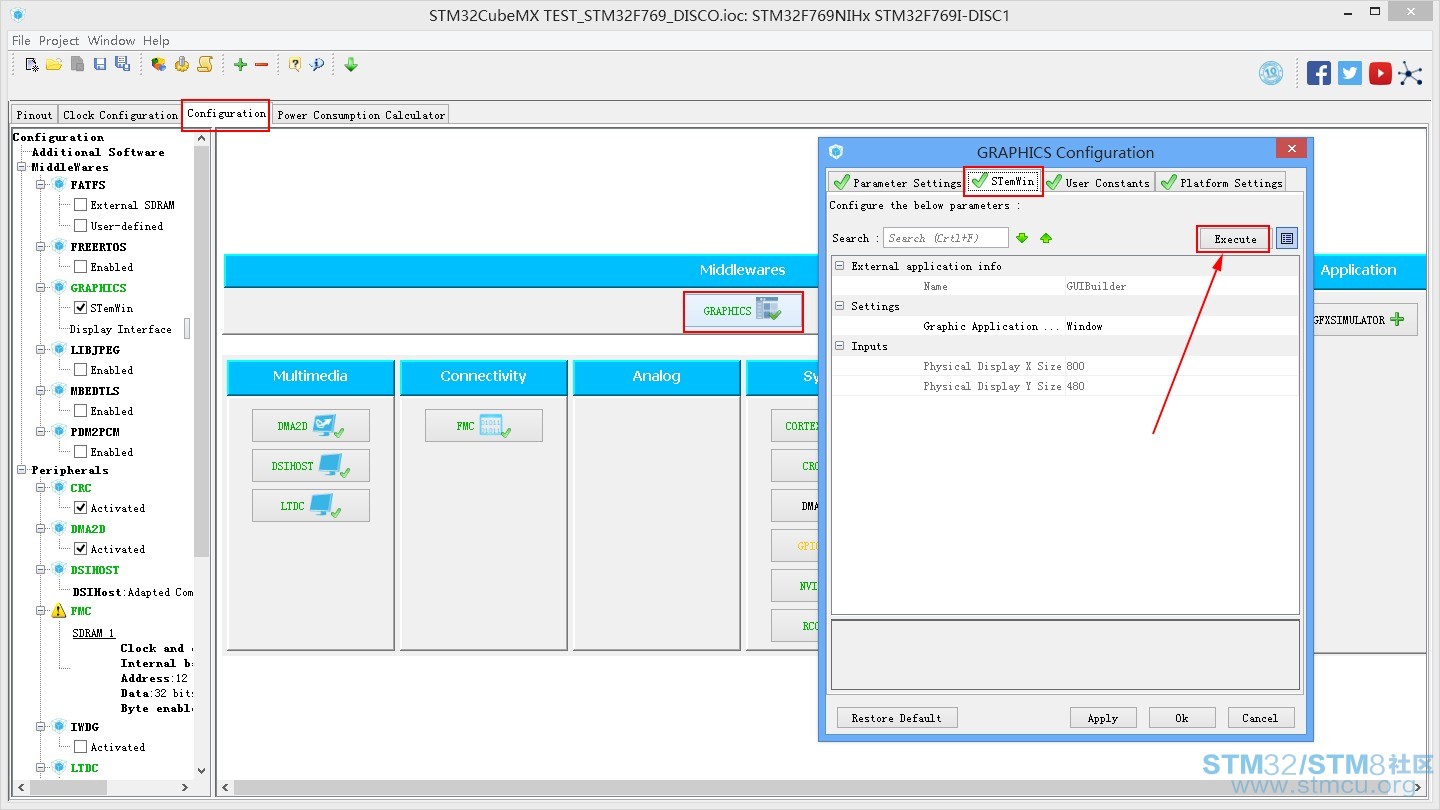1440x810 pixels.
Task: Open a project with the folder icon
Action: 54,64
